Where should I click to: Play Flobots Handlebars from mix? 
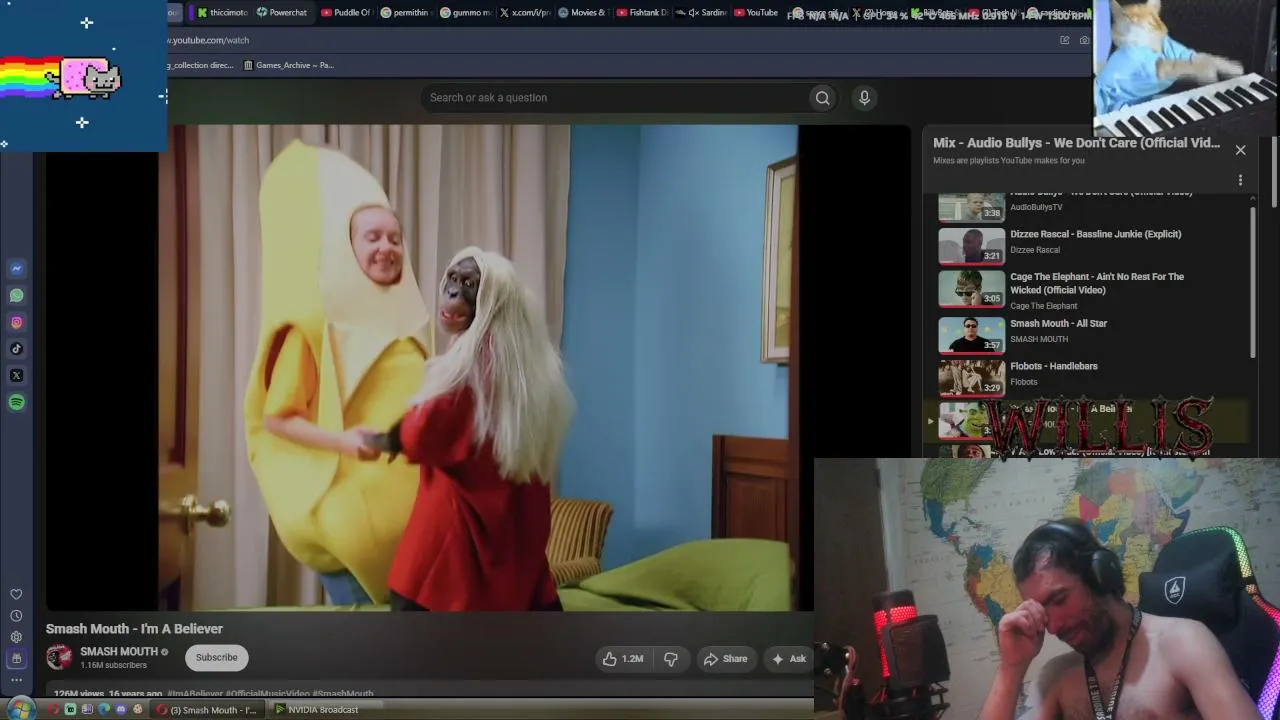[x=1093, y=378]
